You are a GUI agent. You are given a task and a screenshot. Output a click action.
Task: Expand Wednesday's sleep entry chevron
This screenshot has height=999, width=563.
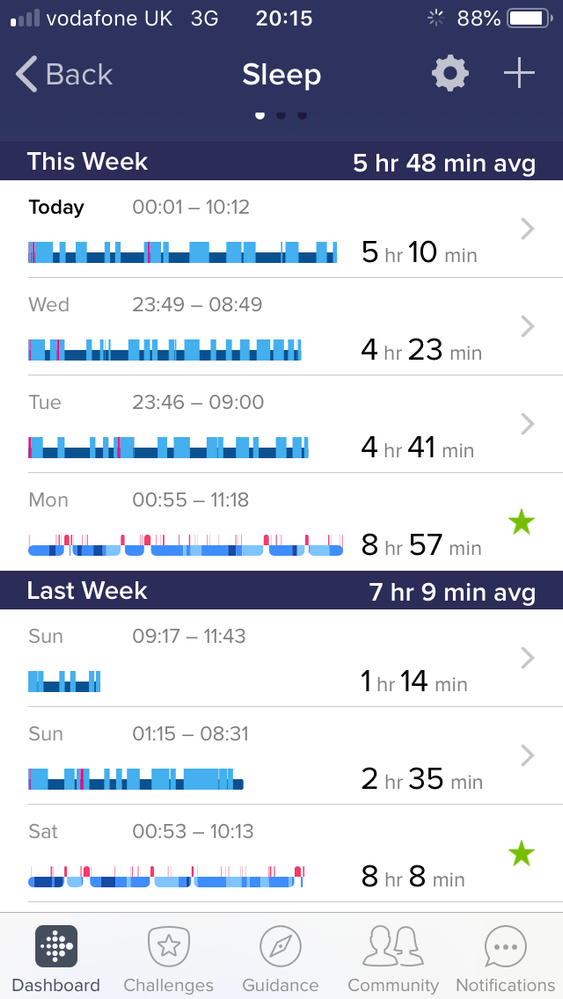point(527,326)
